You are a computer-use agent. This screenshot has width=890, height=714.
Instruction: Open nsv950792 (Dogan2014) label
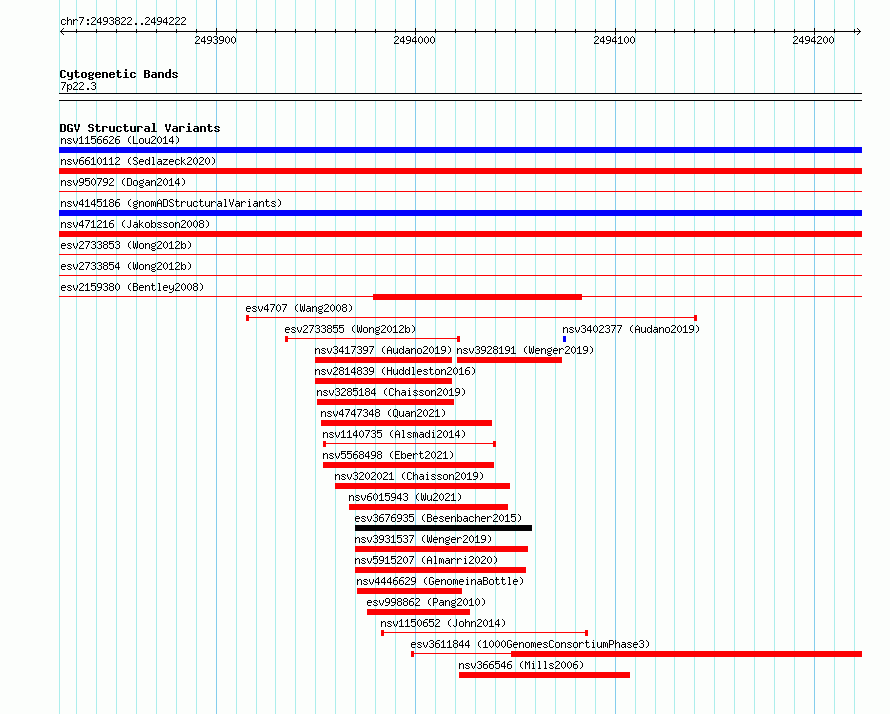tap(123, 182)
